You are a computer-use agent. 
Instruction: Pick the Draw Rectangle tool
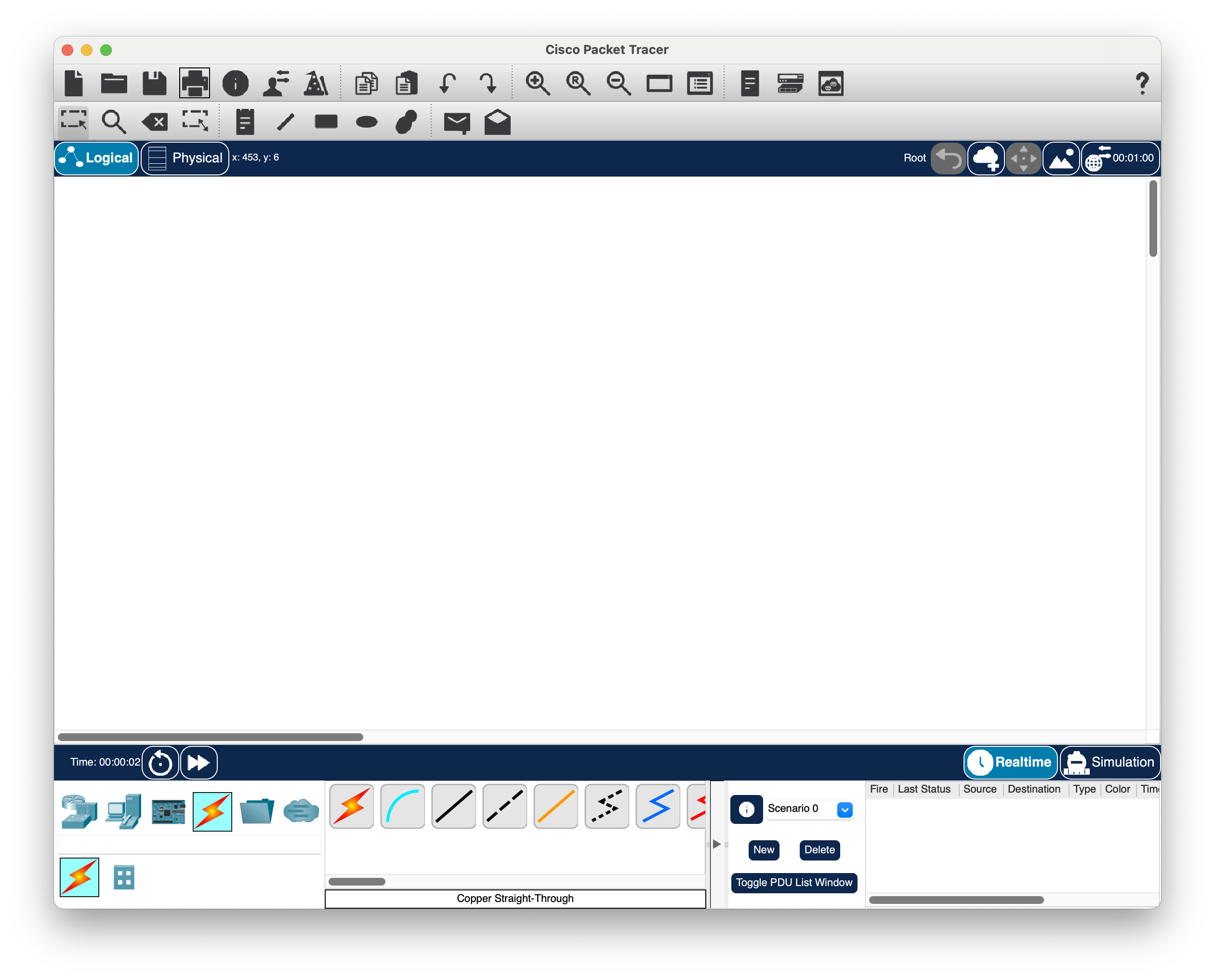326,121
